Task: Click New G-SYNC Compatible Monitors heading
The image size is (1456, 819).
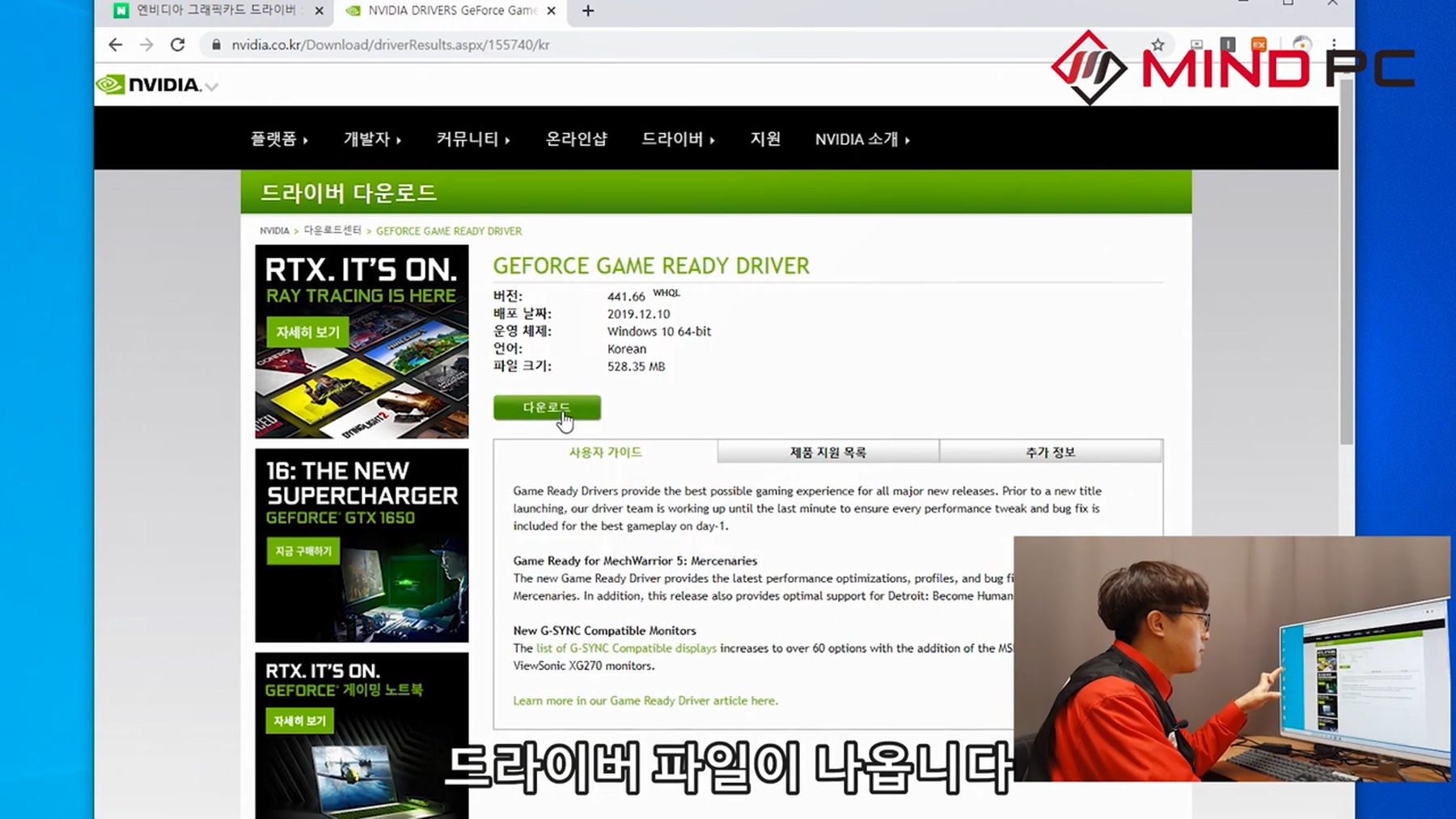Action: 604,630
